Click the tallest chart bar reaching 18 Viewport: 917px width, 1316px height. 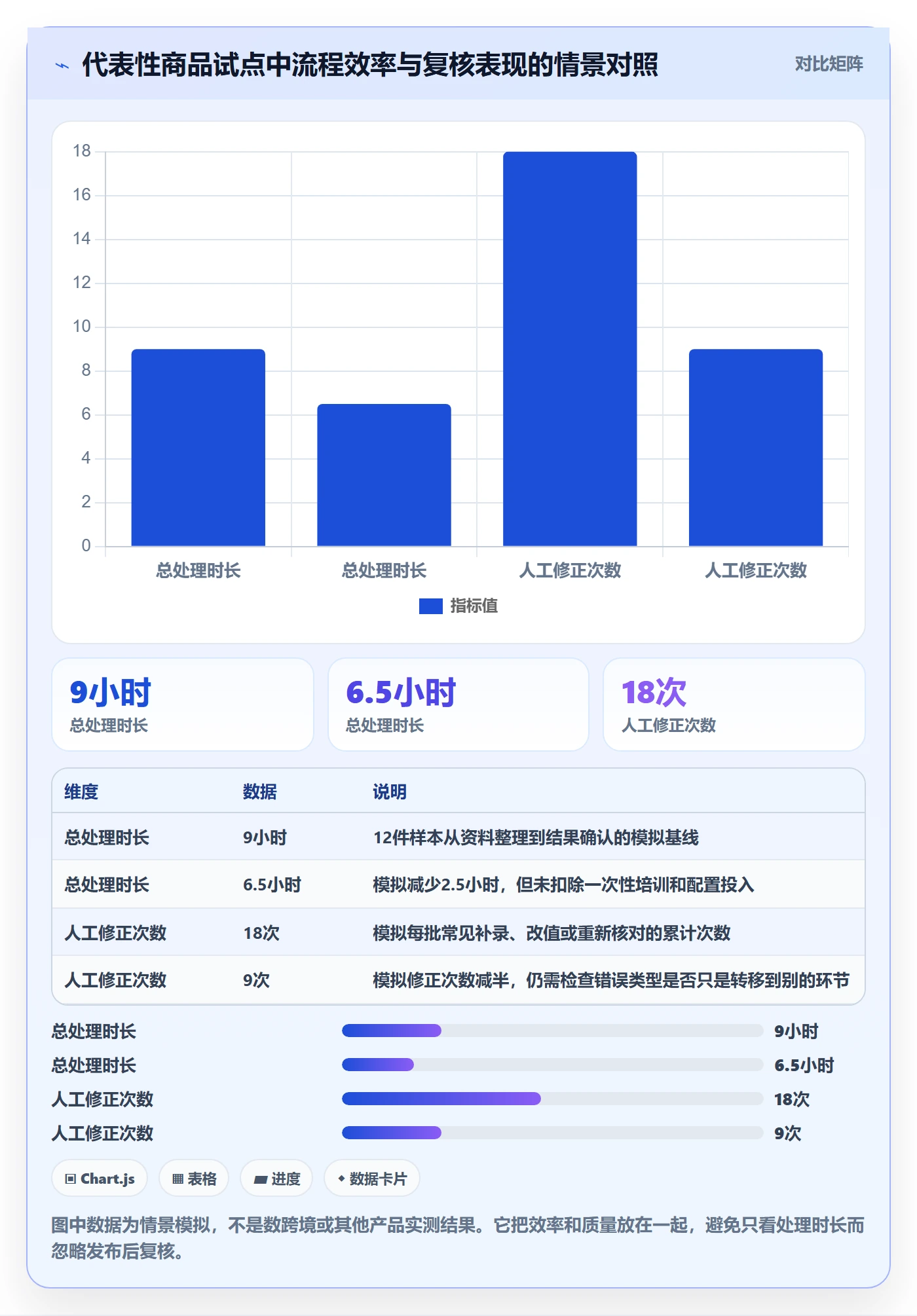coord(570,349)
